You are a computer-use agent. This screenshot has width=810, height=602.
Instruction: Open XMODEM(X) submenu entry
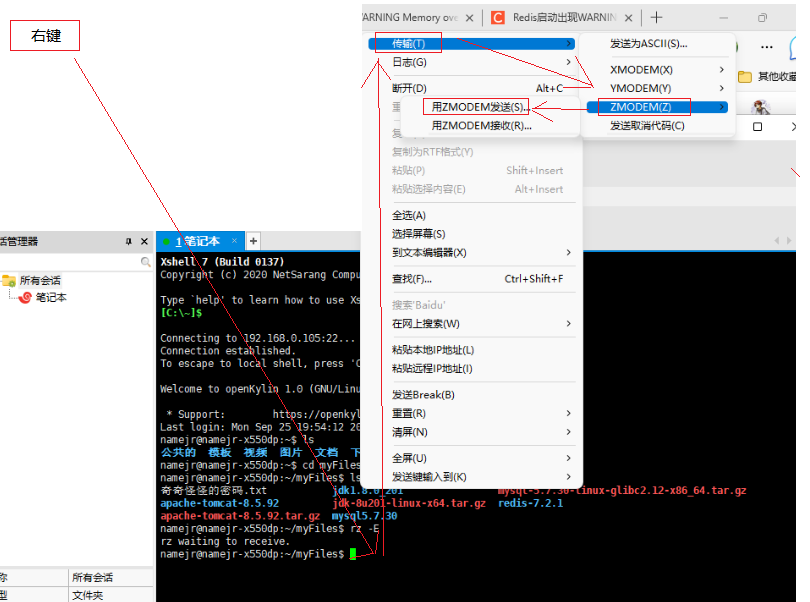coord(657,70)
